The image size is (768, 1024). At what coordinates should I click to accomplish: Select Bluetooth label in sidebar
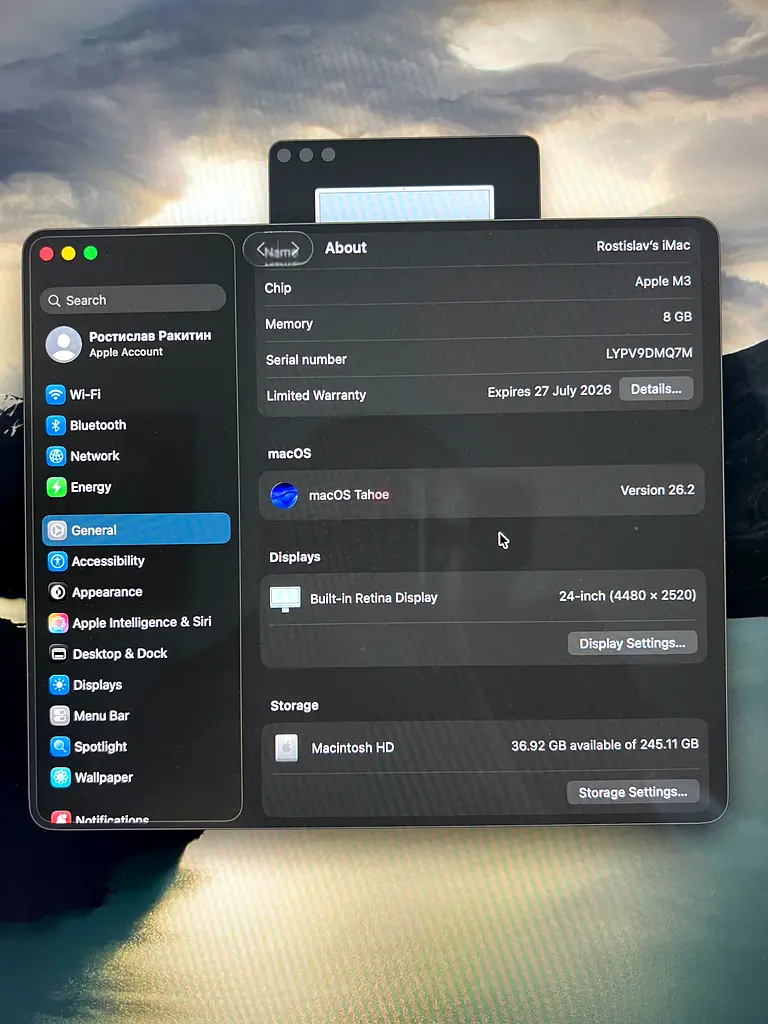pyautogui.click(x=98, y=425)
